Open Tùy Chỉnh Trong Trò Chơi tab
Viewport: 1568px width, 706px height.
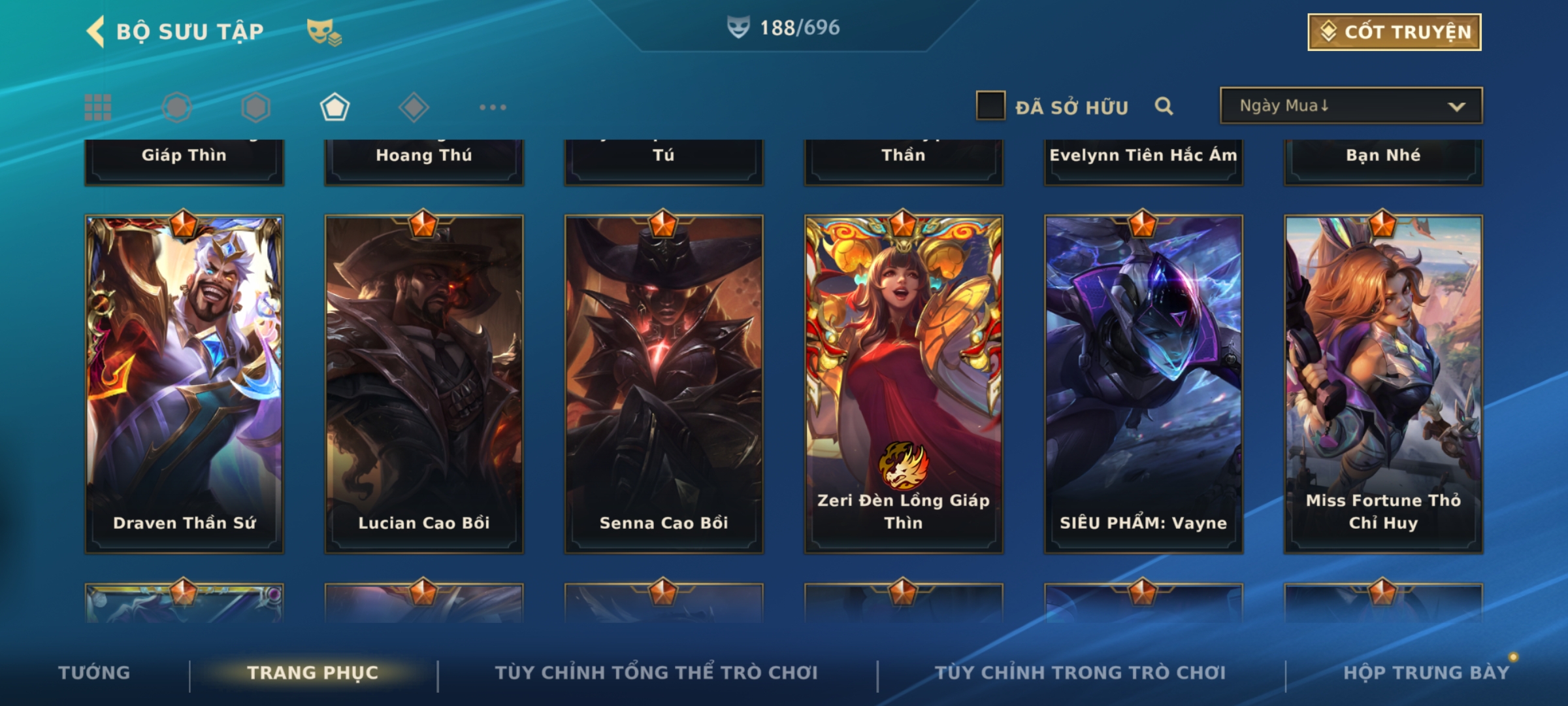pyautogui.click(x=1080, y=673)
